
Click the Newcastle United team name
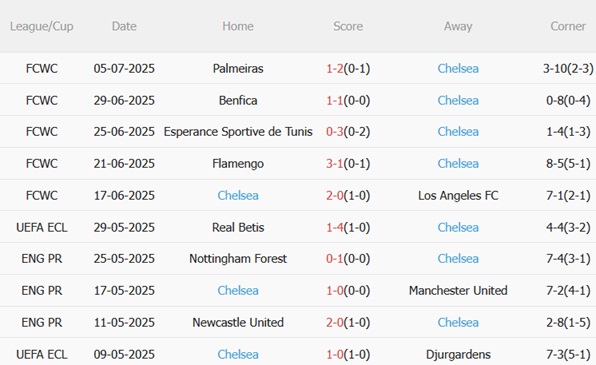point(238,322)
